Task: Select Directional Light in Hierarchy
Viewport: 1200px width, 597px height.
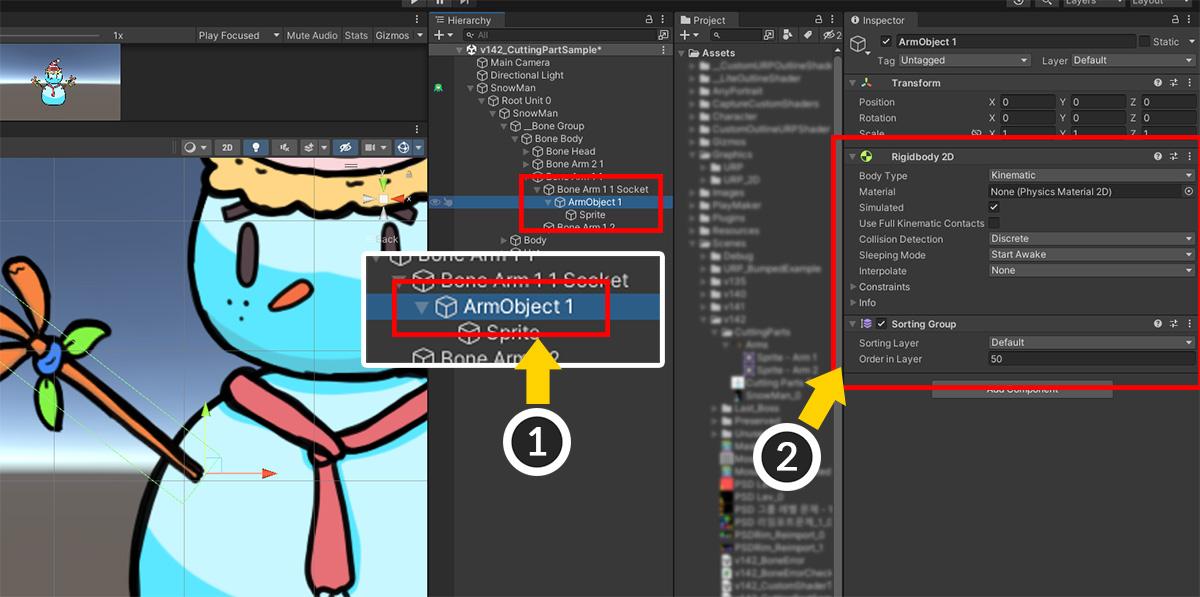Action: (x=527, y=75)
